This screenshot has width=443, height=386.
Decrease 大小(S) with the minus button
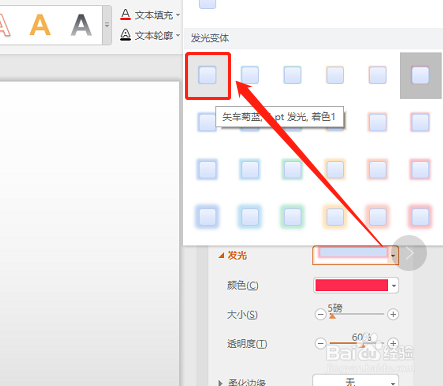[320, 314]
